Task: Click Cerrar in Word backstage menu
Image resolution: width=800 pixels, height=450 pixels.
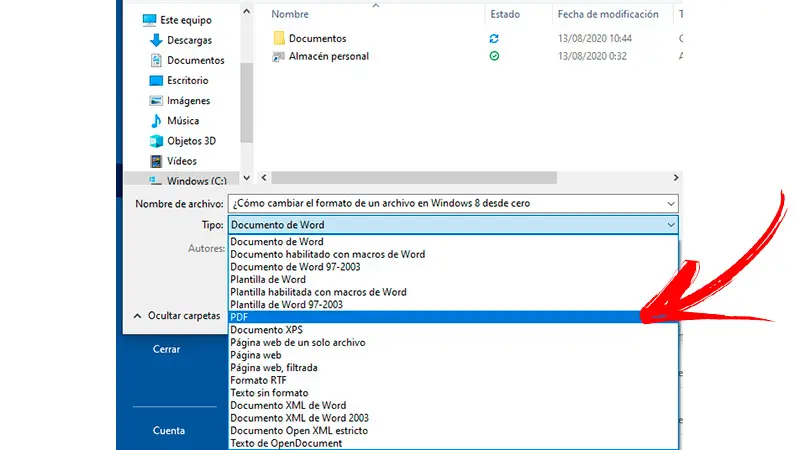Action: click(166, 349)
